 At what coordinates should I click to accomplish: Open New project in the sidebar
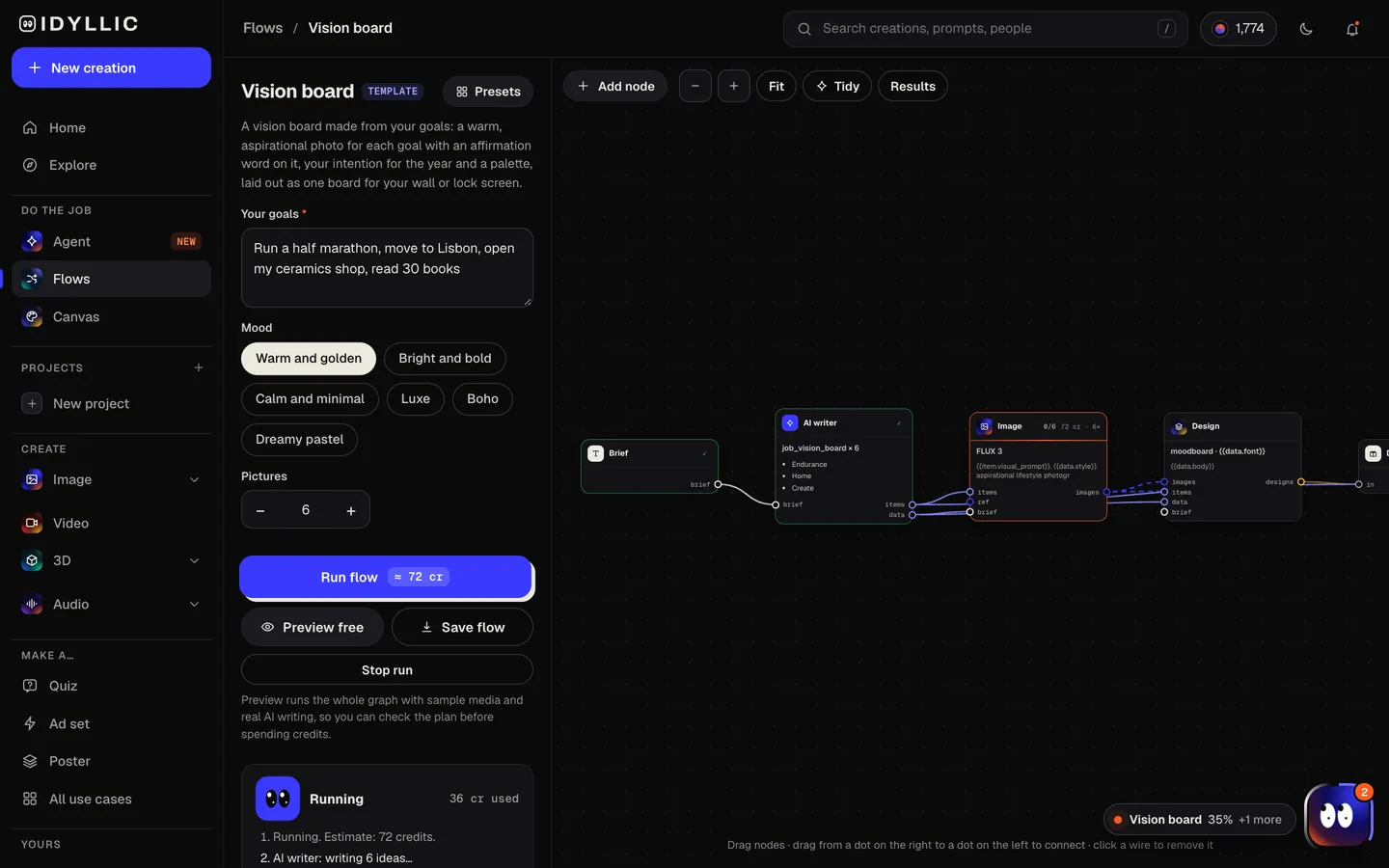point(111,403)
